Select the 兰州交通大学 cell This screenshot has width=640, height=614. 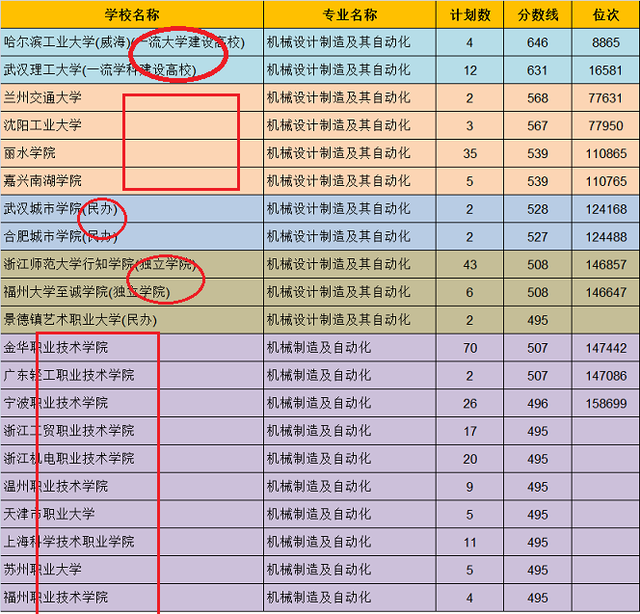[x=132, y=98]
